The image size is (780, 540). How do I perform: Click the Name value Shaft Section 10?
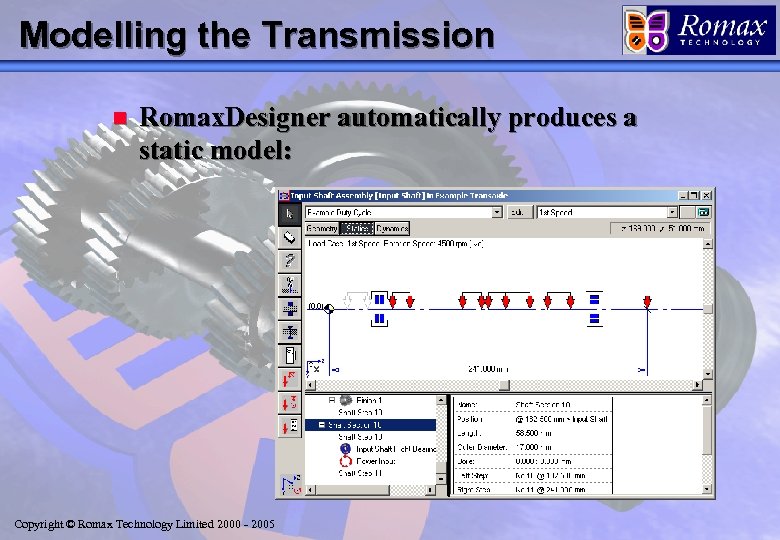(x=543, y=405)
